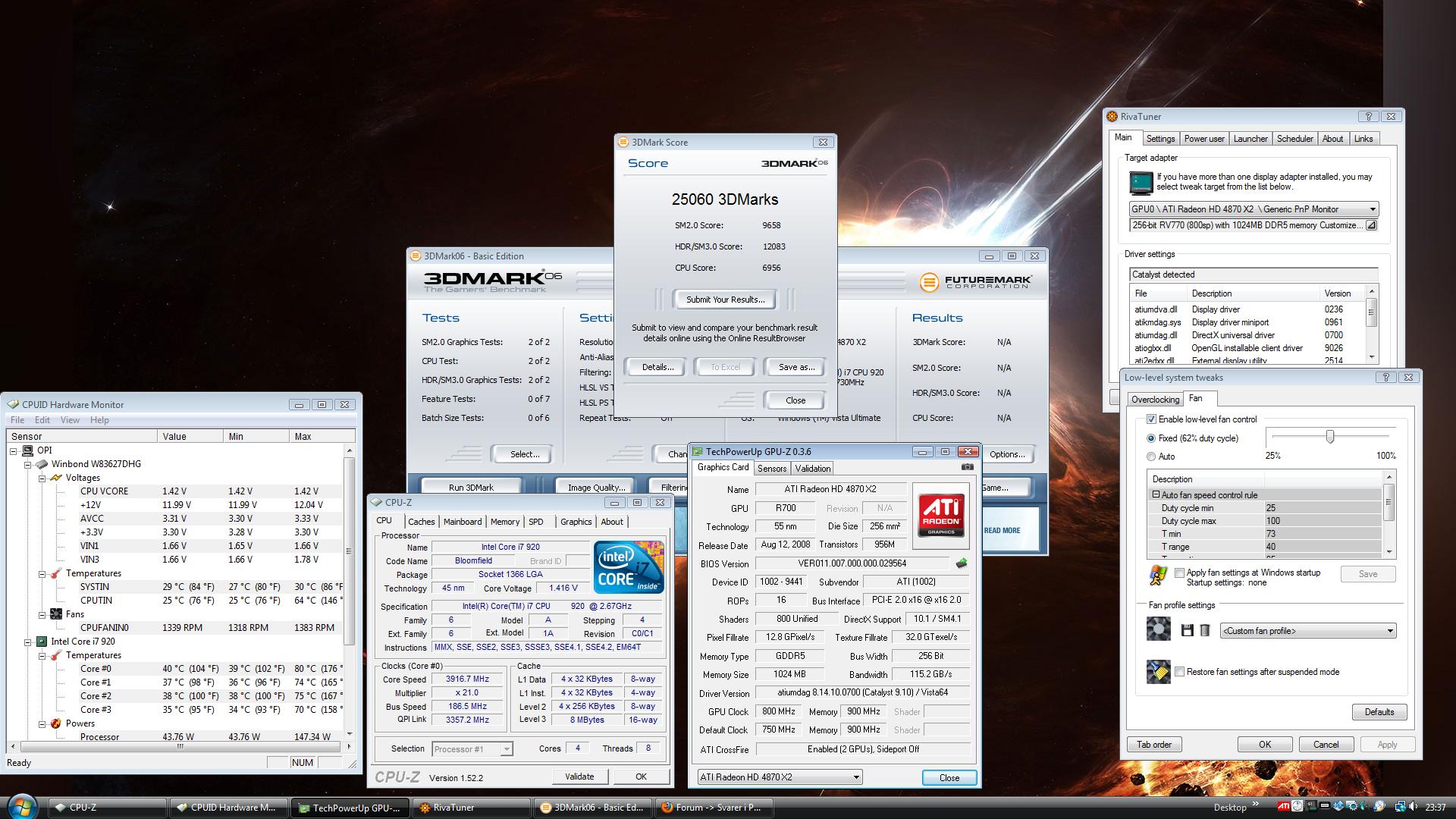This screenshot has height=819, width=1456.
Task: Select Fixed duty cycle radio button
Action: 1151,438
